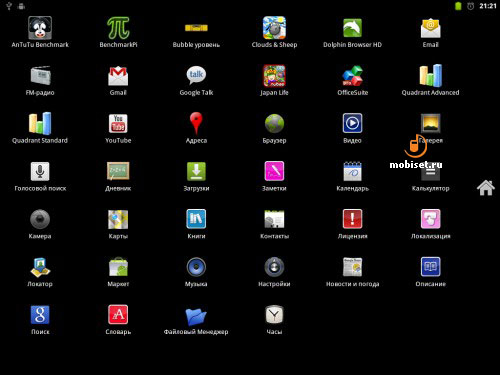
Task: Tap the battery indicator in status bar
Action: 458,6
